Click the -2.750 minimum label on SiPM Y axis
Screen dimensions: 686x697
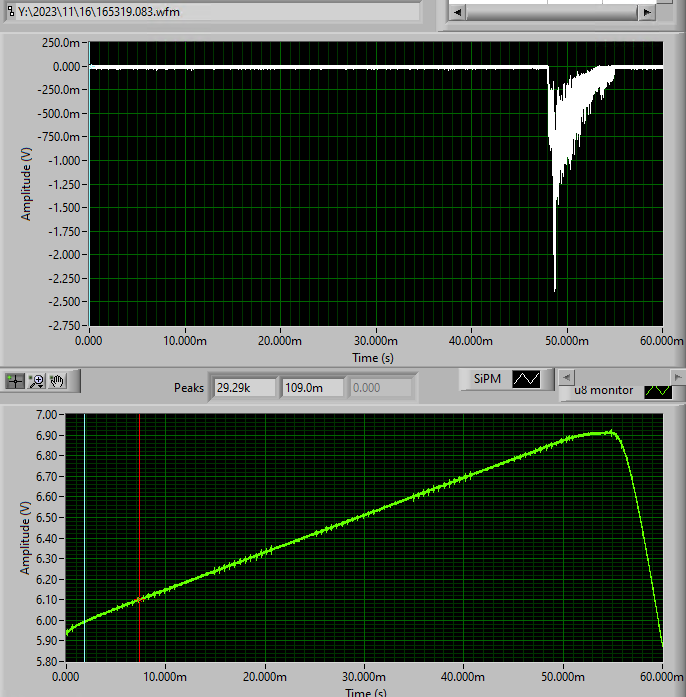click(x=64, y=325)
